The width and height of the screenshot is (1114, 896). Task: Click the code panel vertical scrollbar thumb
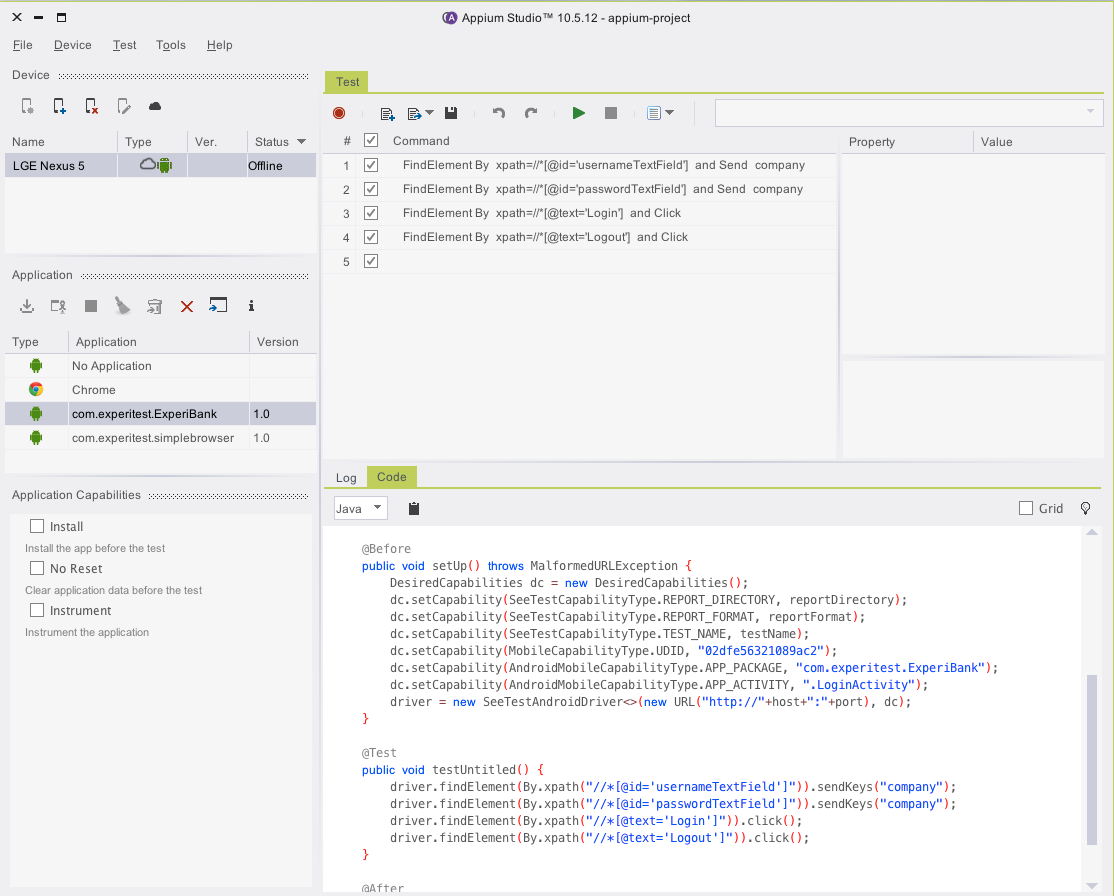(x=1092, y=759)
